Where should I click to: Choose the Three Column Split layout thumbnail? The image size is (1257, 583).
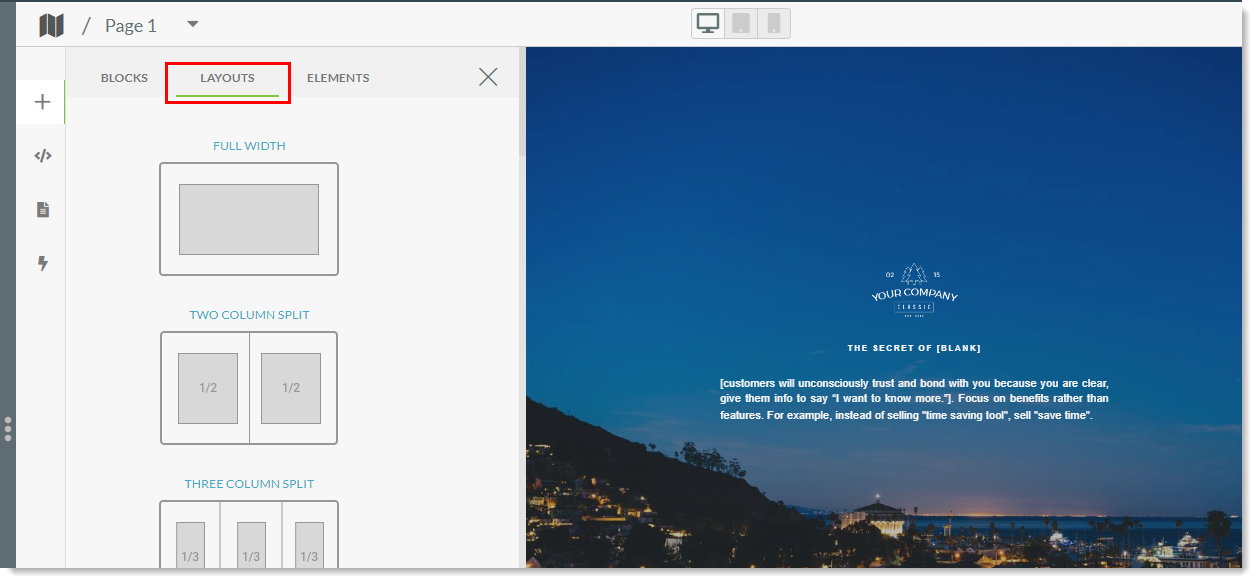click(x=249, y=535)
